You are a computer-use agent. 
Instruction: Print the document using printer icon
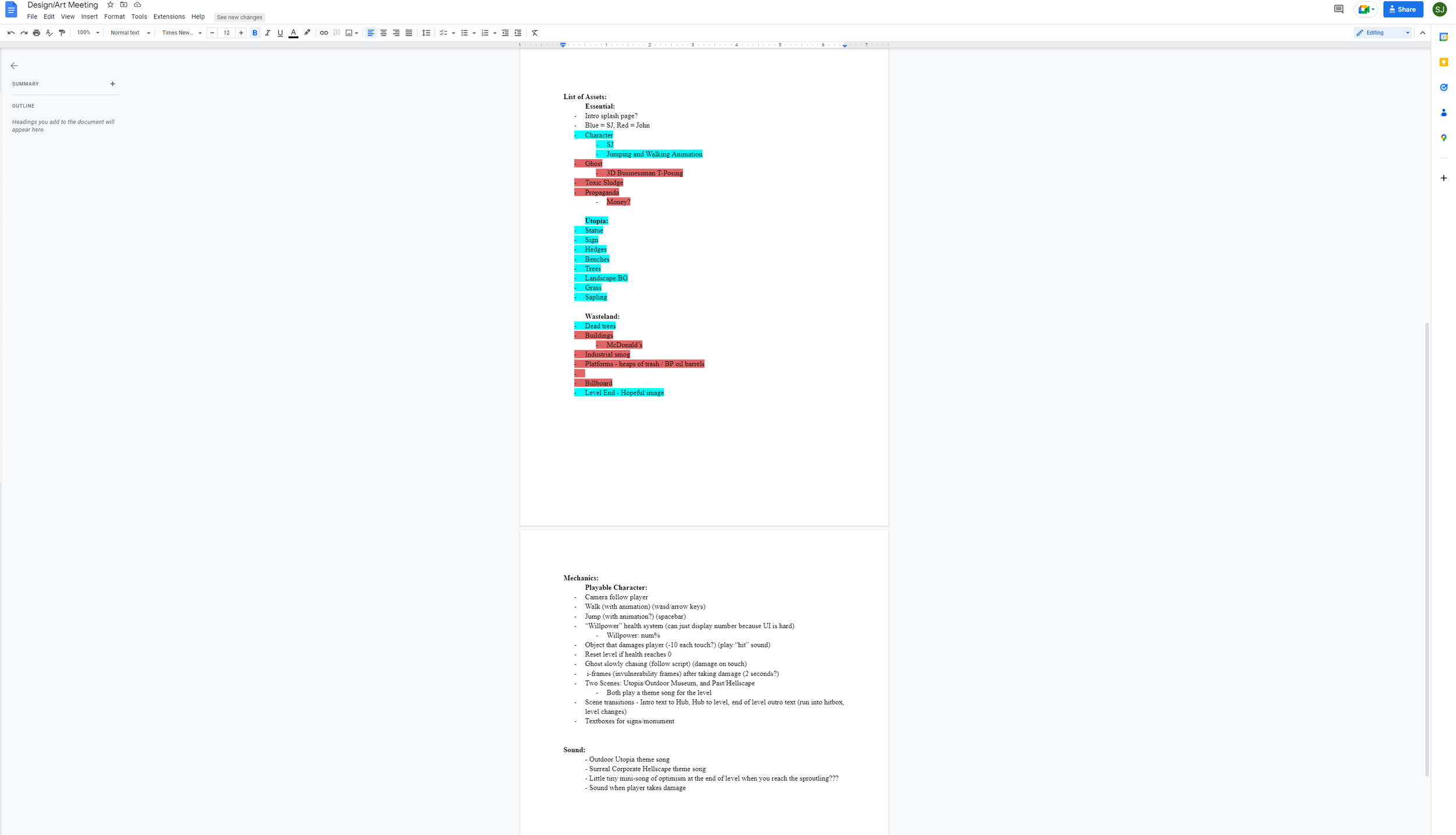[37, 33]
